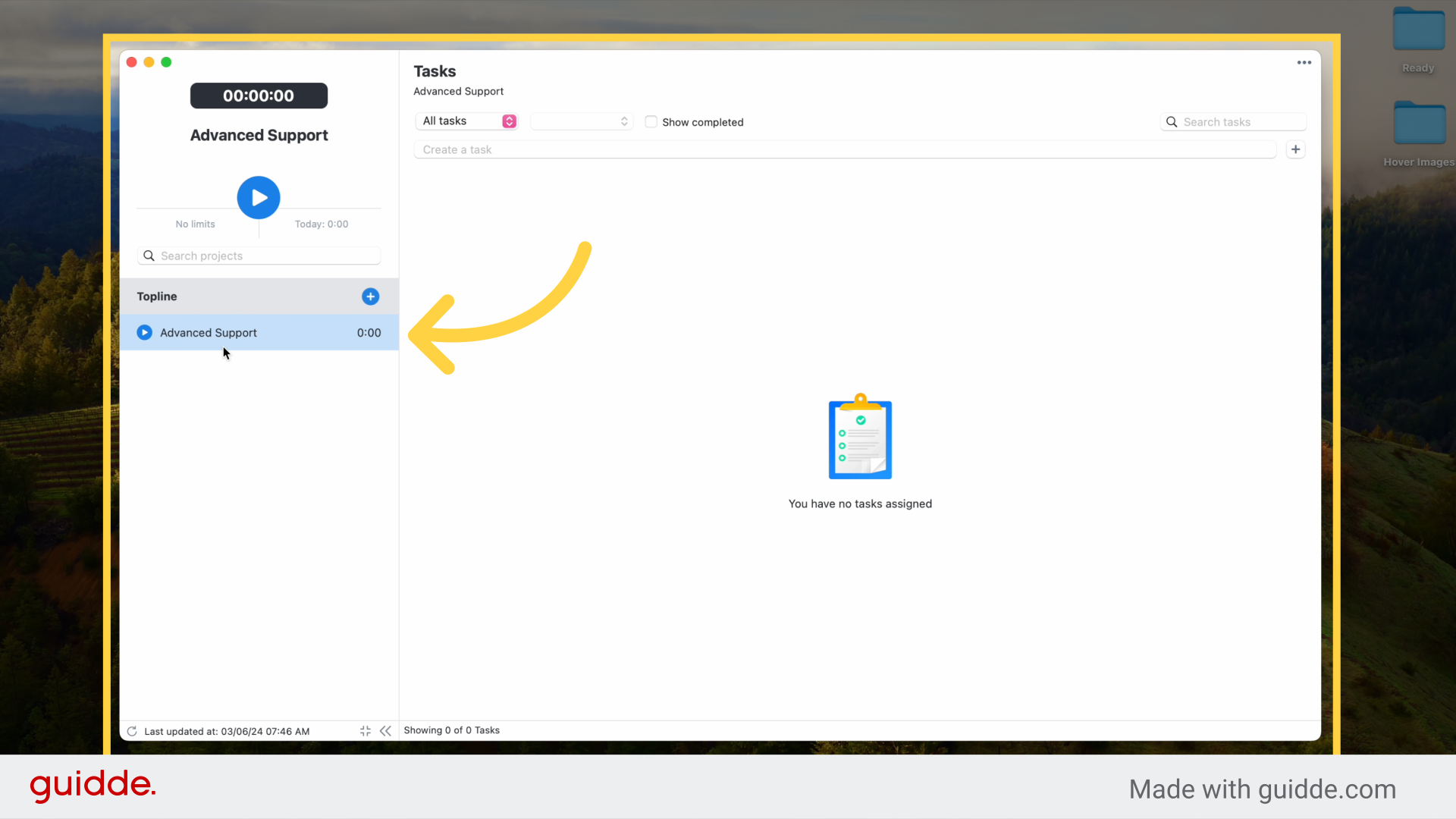Collapse sidebar with double chevron icon
The height and width of the screenshot is (819, 1456).
[385, 731]
